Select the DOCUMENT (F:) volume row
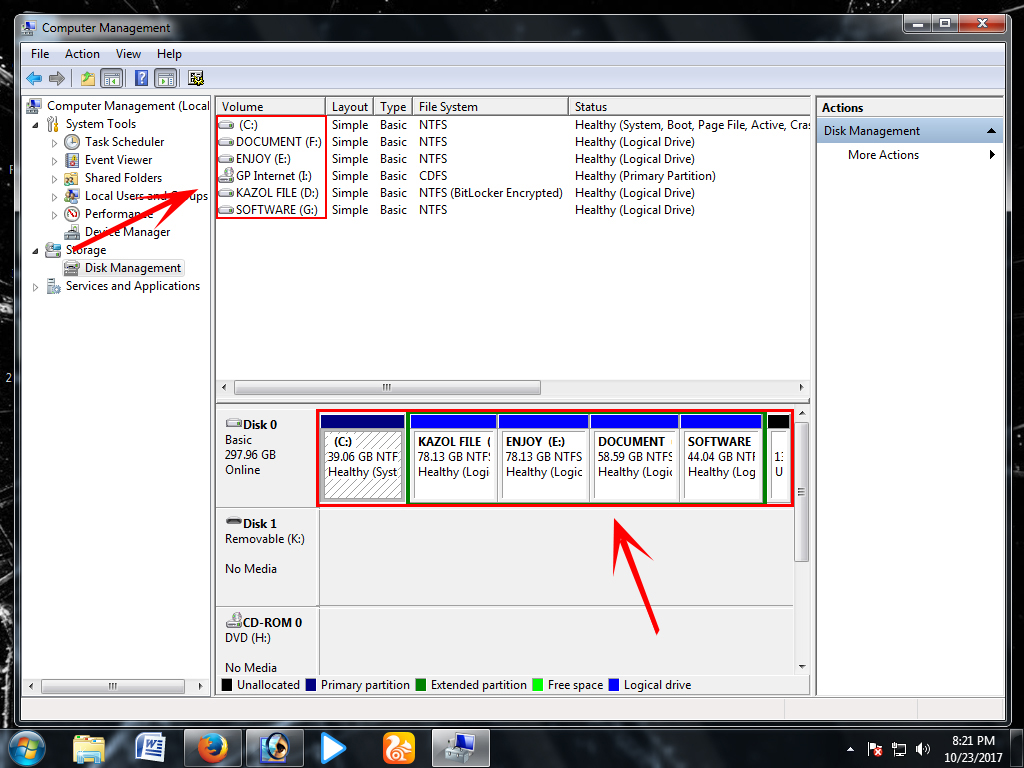1024x768 pixels. [x=513, y=142]
